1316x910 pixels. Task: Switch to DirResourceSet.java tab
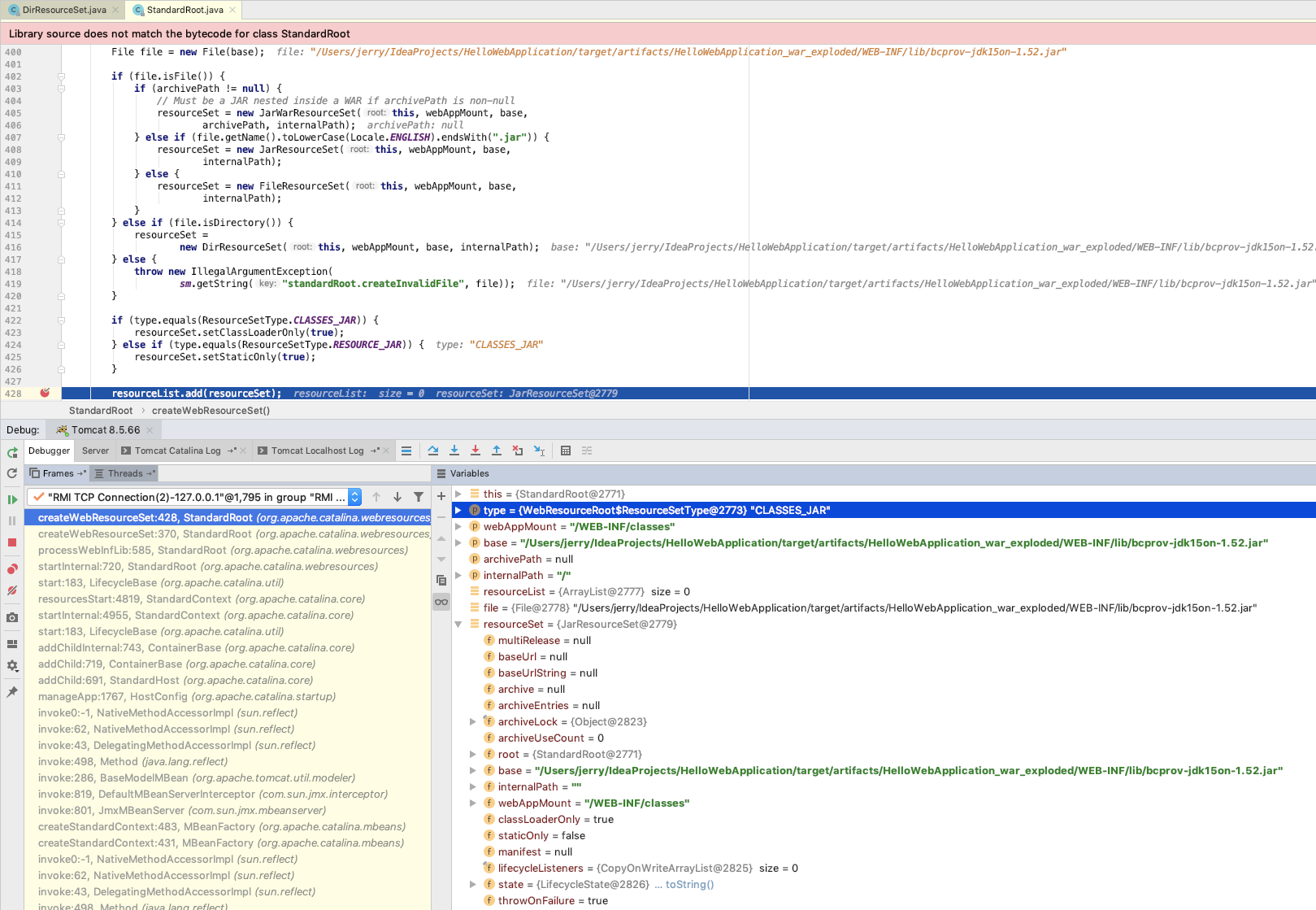click(x=63, y=10)
